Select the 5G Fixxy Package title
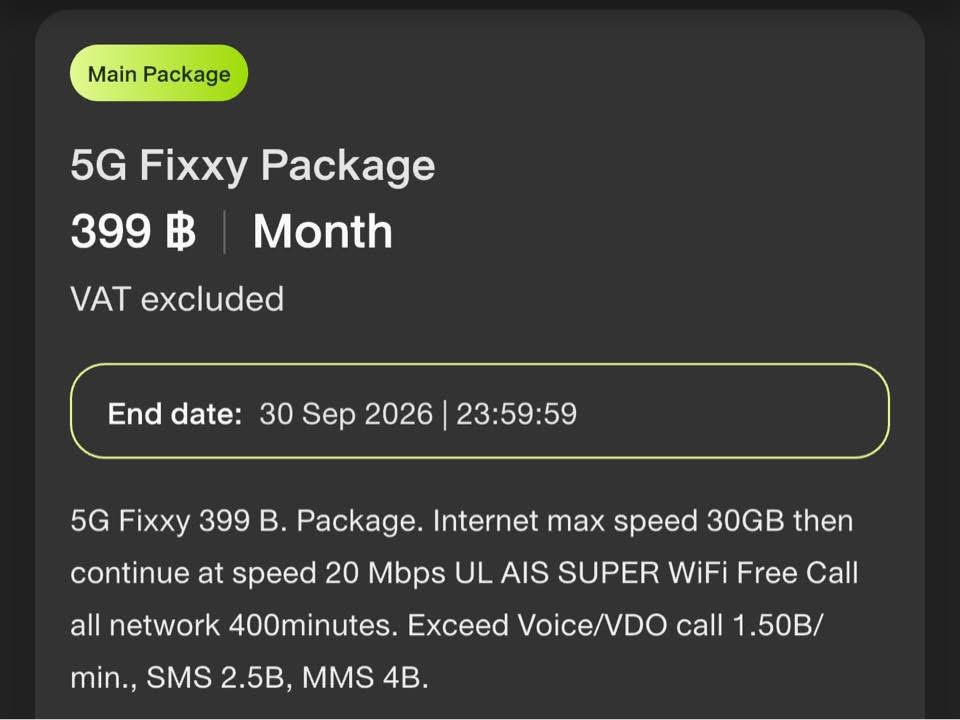The width and height of the screenshot is (960, 720). (253, 165)
